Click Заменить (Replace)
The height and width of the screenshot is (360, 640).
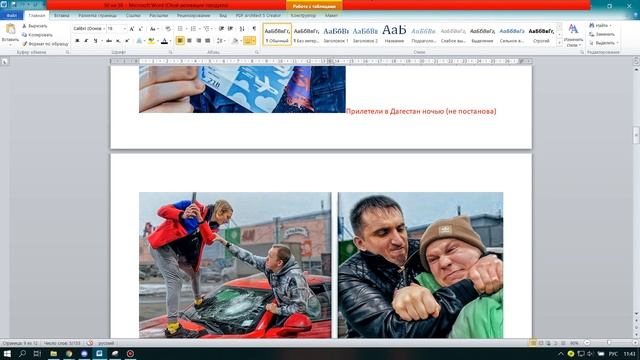pyautogui.click(x=602, y=34)
